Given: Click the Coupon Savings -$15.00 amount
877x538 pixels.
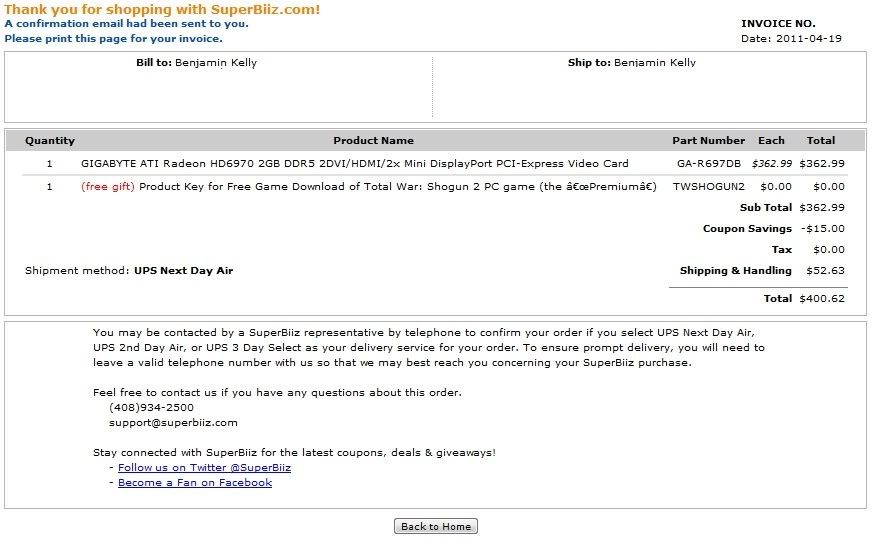Looking at the screenshot, I should (x=823, y=228).
